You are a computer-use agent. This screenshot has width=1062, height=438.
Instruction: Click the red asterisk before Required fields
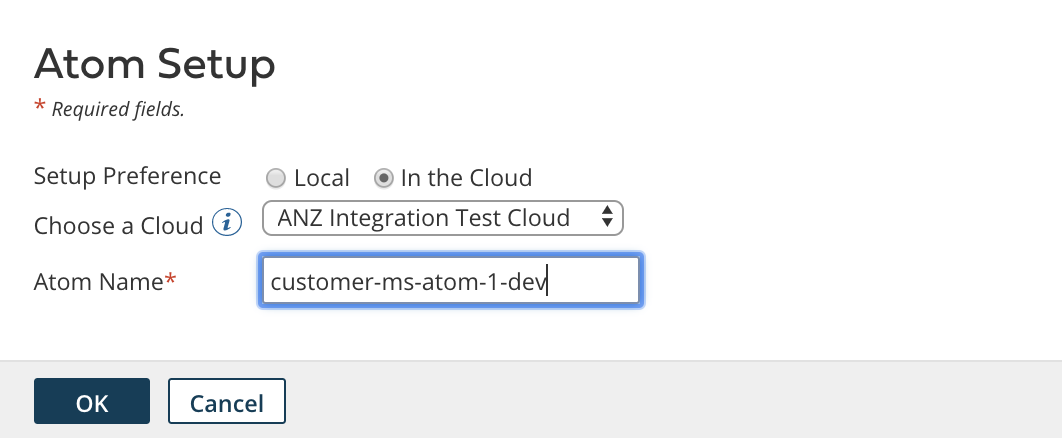tap(40, 107)
